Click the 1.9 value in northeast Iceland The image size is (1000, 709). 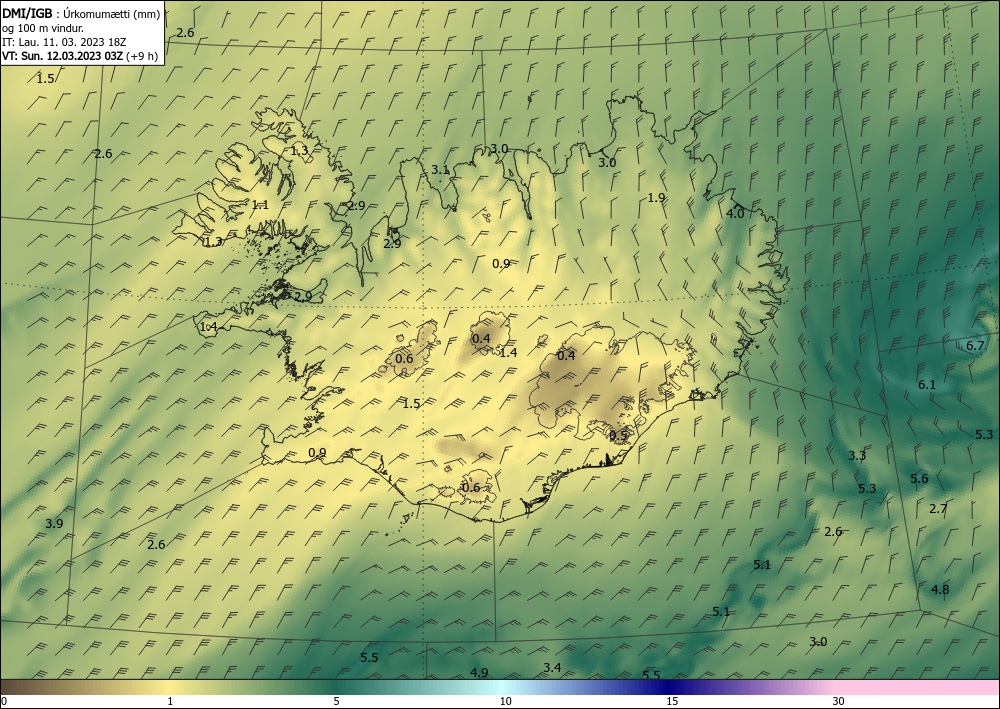coord(656,198)
